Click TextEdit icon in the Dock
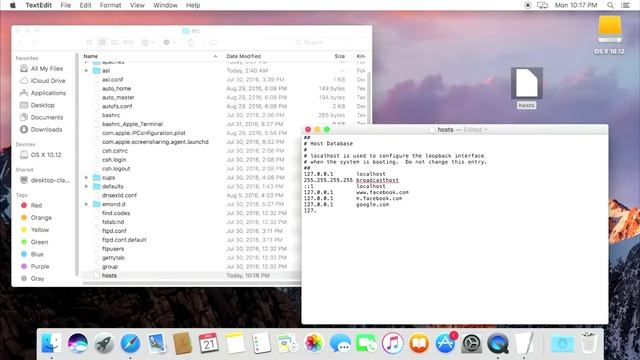This screenshot has width=640, height=360. pyautogui.click(x=524, y=343)
